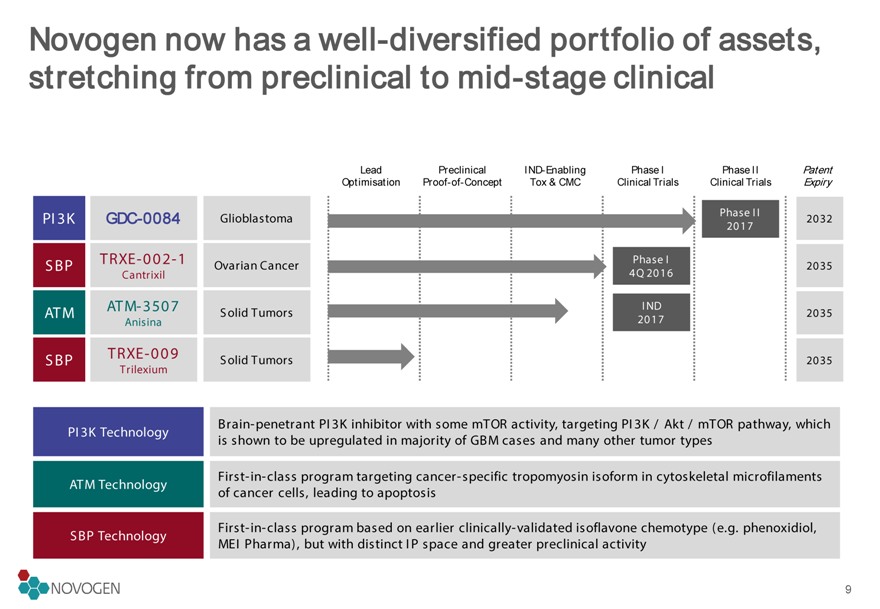Select the Glioblastoma indication cell
The image size is (880, 609).
(256, 218)
